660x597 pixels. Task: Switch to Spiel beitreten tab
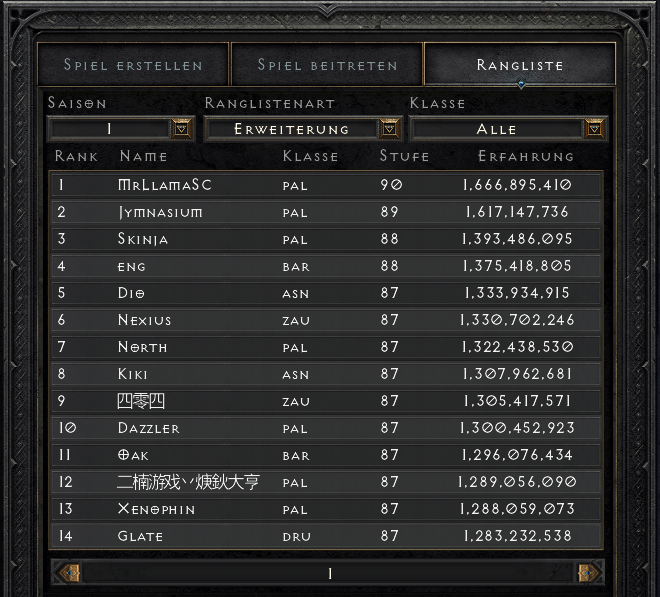(327, 65)
